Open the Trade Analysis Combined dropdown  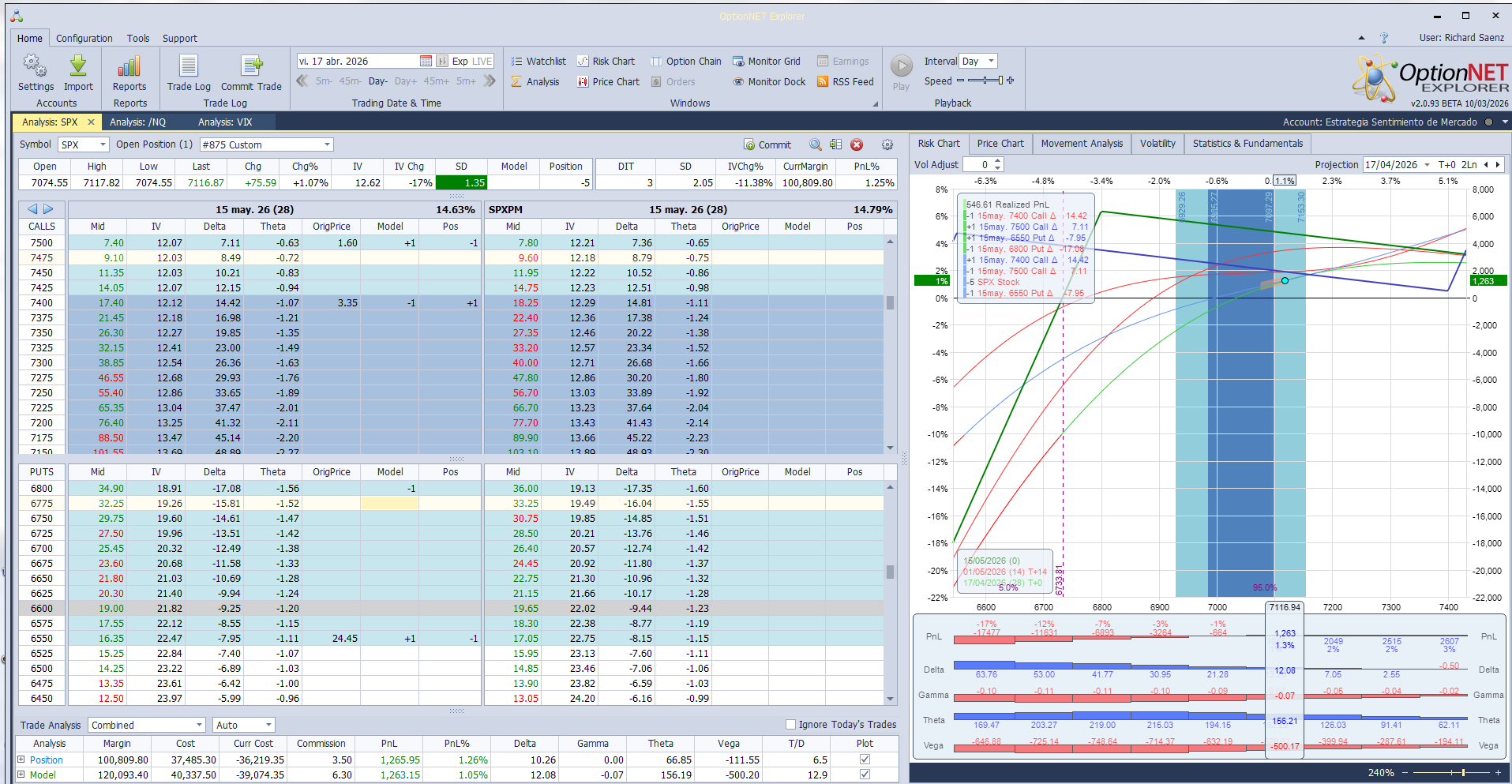(199, 726)
